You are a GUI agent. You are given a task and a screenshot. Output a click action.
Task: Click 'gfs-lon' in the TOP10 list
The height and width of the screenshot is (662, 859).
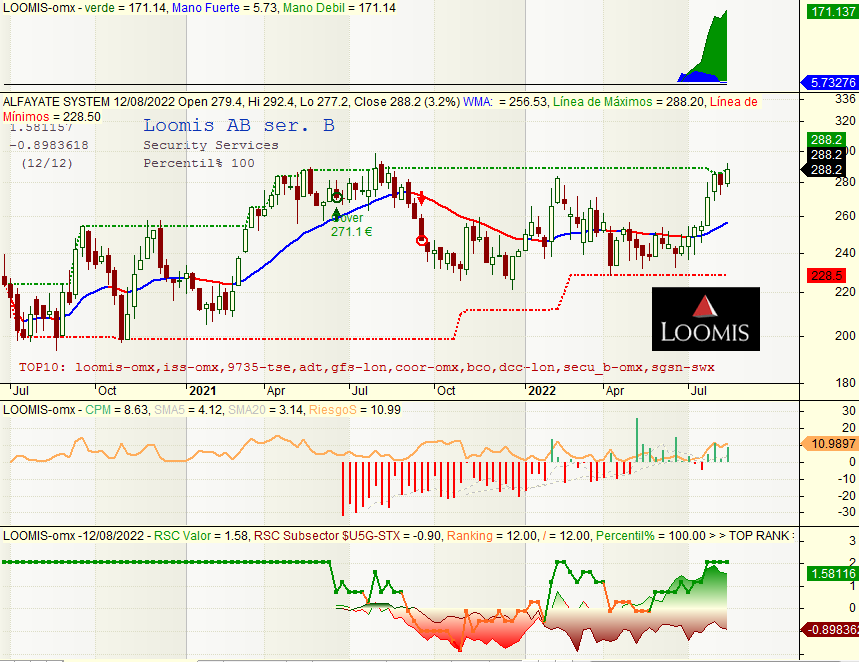[x=359, y=367]
